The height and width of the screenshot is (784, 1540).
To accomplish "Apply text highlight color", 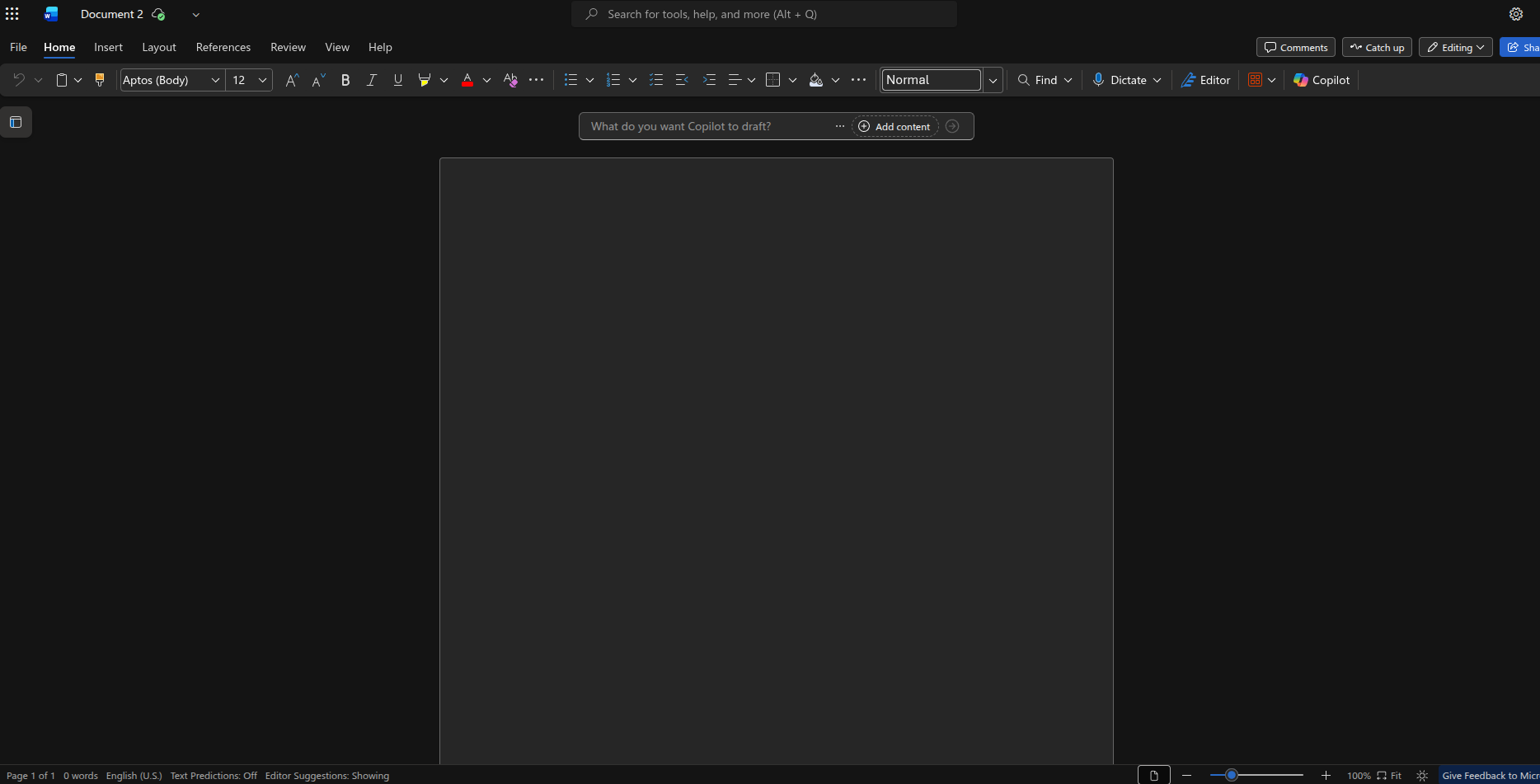I will pos(425,80).
